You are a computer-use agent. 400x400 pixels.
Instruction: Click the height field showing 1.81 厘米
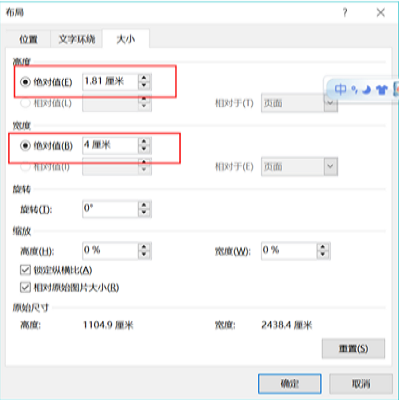110,82
